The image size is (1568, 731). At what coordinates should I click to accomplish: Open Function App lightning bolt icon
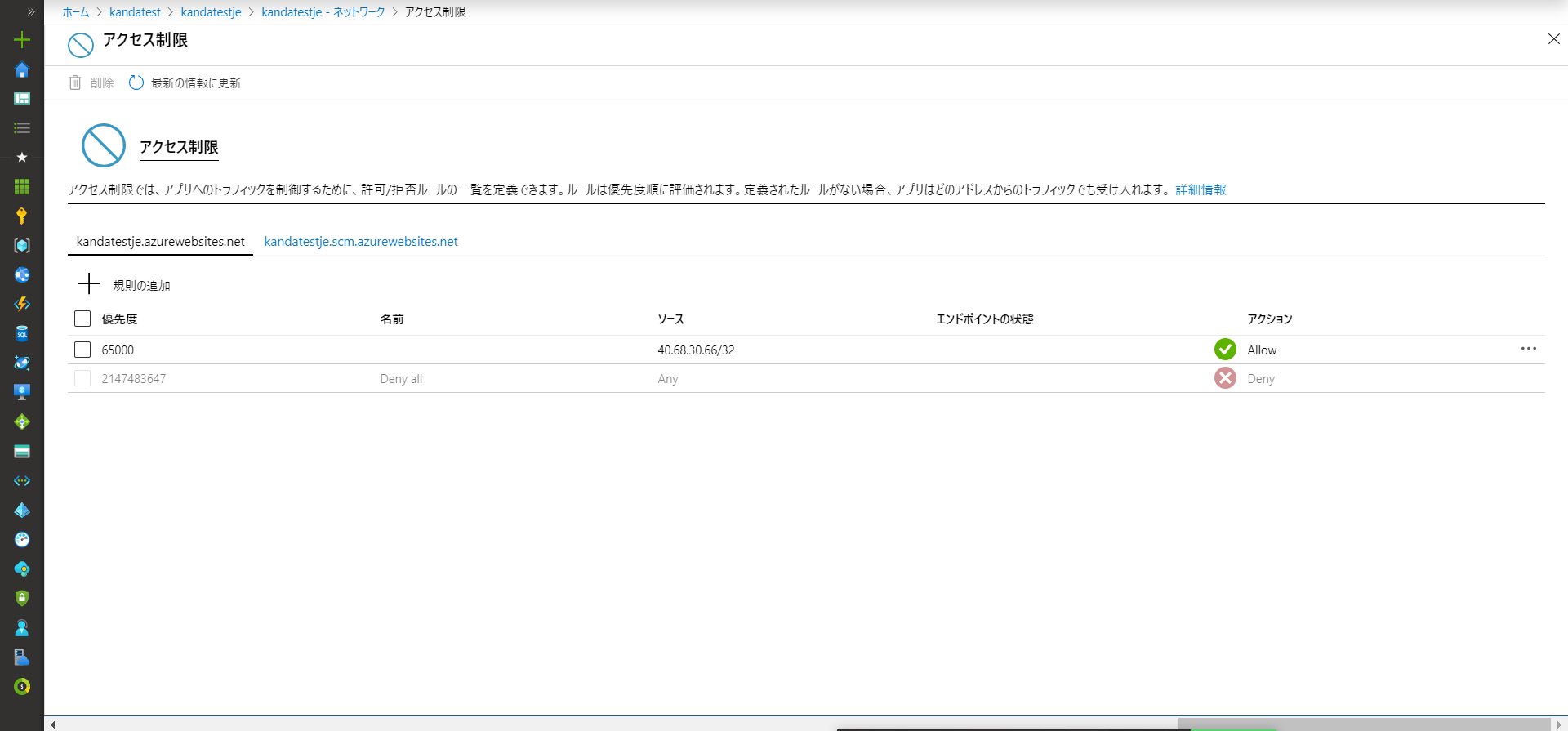[x=22, y=304]
